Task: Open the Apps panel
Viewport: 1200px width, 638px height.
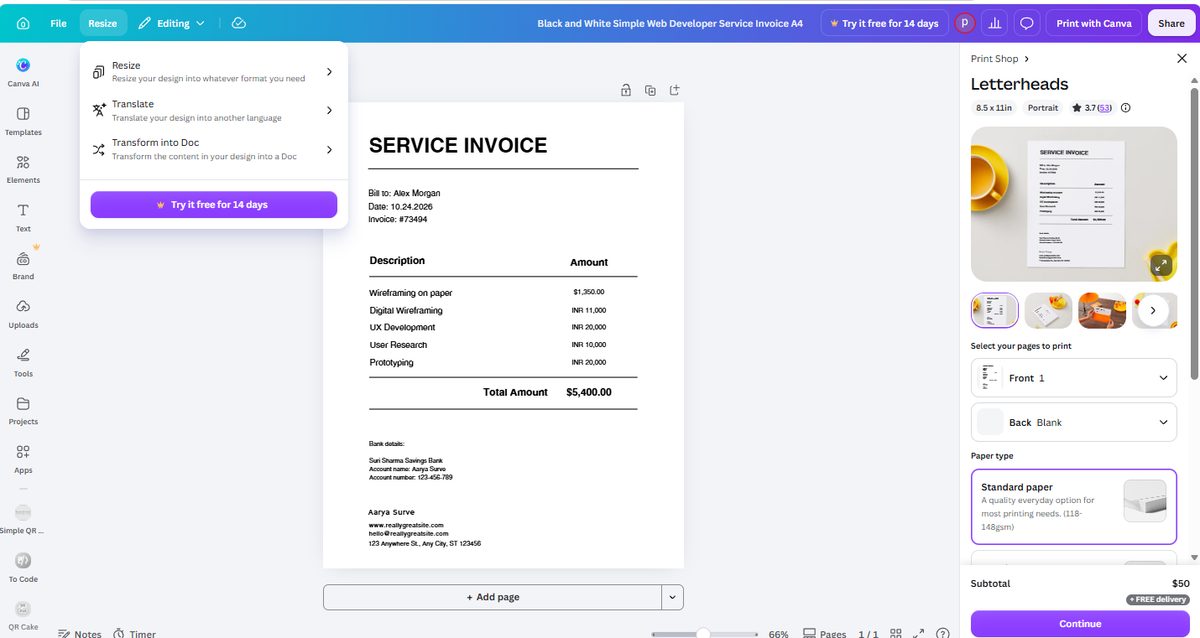Action: 23,459
